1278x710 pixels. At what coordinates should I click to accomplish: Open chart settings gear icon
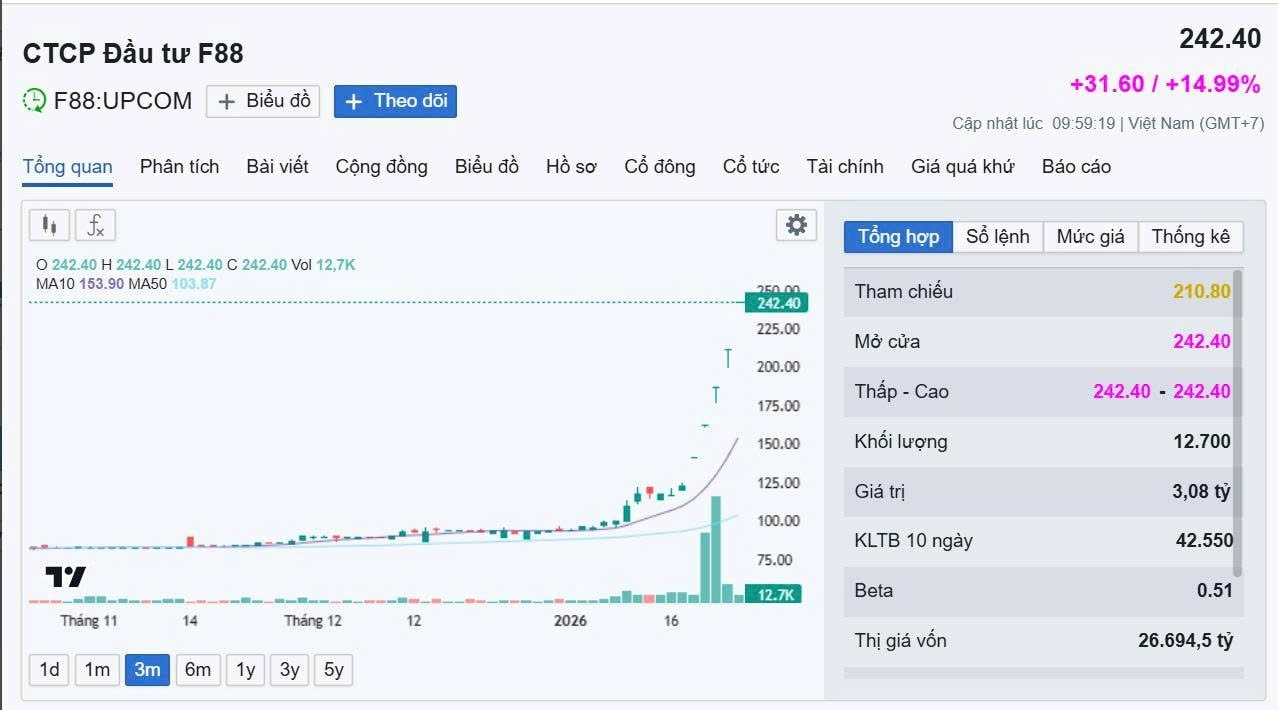796,225
